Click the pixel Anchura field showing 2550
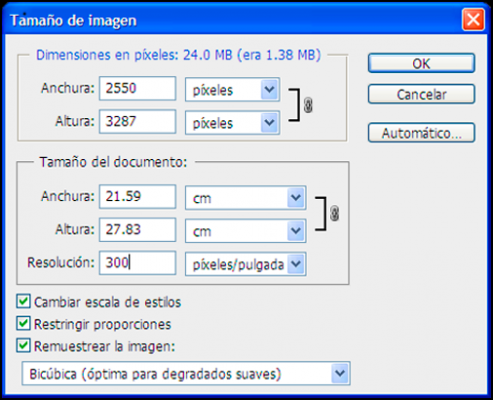493x400 pixels. click(137, 88)
